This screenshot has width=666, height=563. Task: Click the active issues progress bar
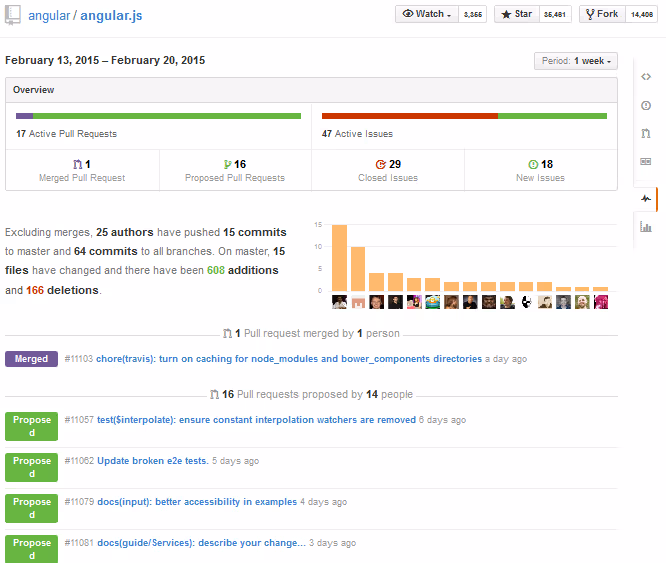click(x=464, y=116)
